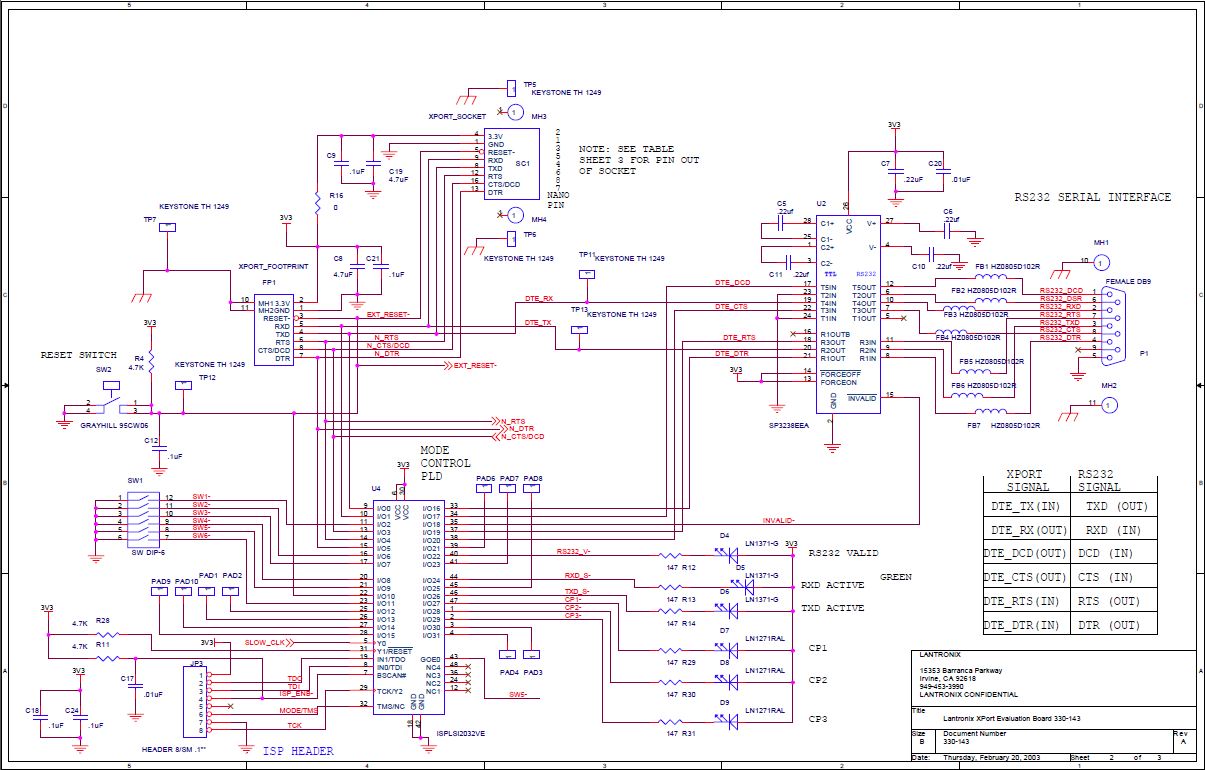The image size is (1205, 770).
Task: Click the DTE_DCD net label
Action: pos(734,283)
